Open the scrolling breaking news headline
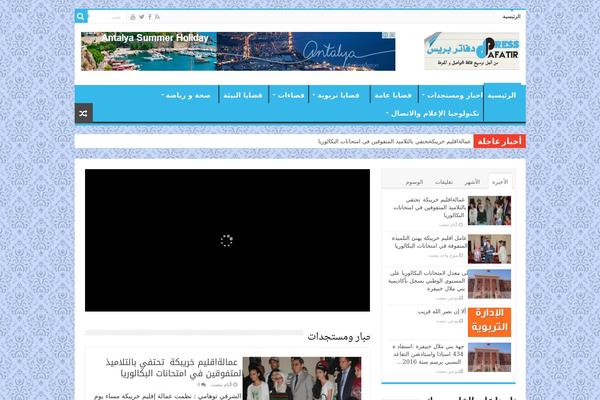Image resolution: width=600 pixels, height=400 pixels. click(394, 142)
